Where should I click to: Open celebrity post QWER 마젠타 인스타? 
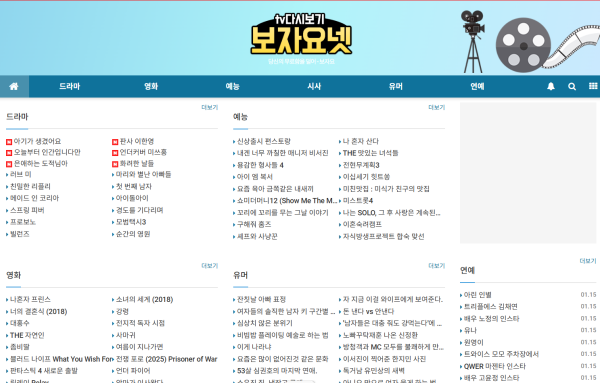pyautogui.click(x=495, y=366)
